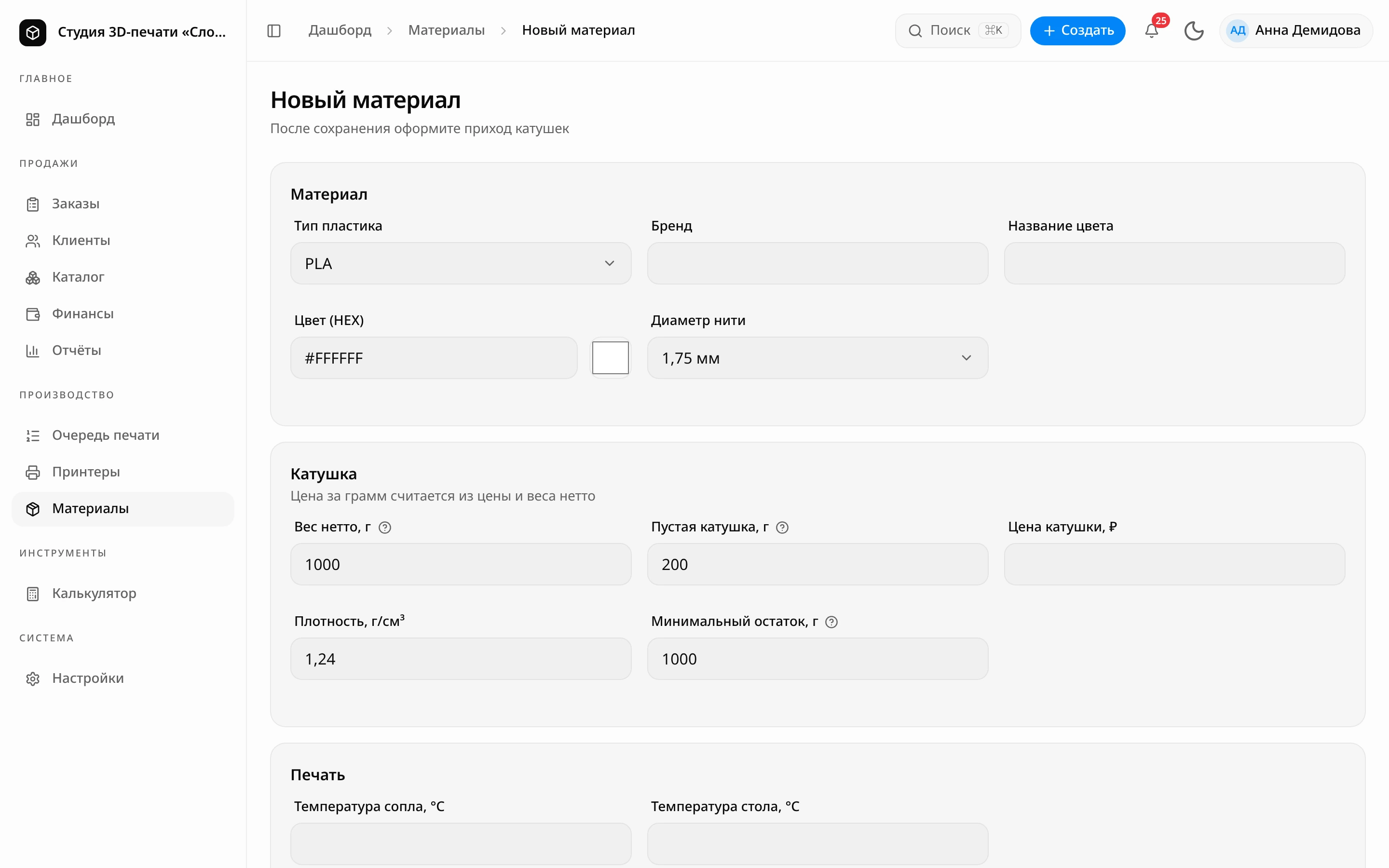1389x868 pixels.
Task: Focus the Цена катушки, ₽ field
Action: [x=1174, y=564]
